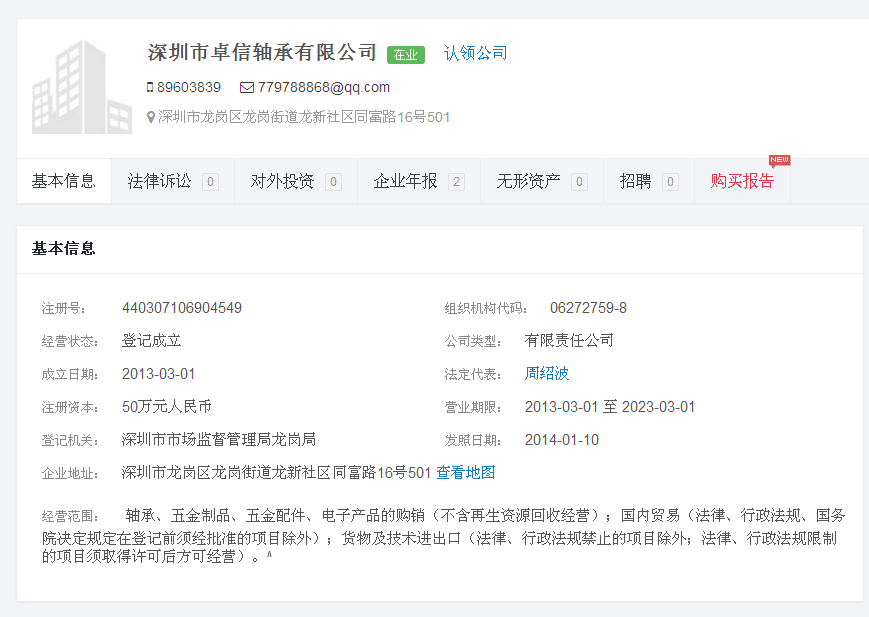Click the email address 779788868@qq.com

323,87
